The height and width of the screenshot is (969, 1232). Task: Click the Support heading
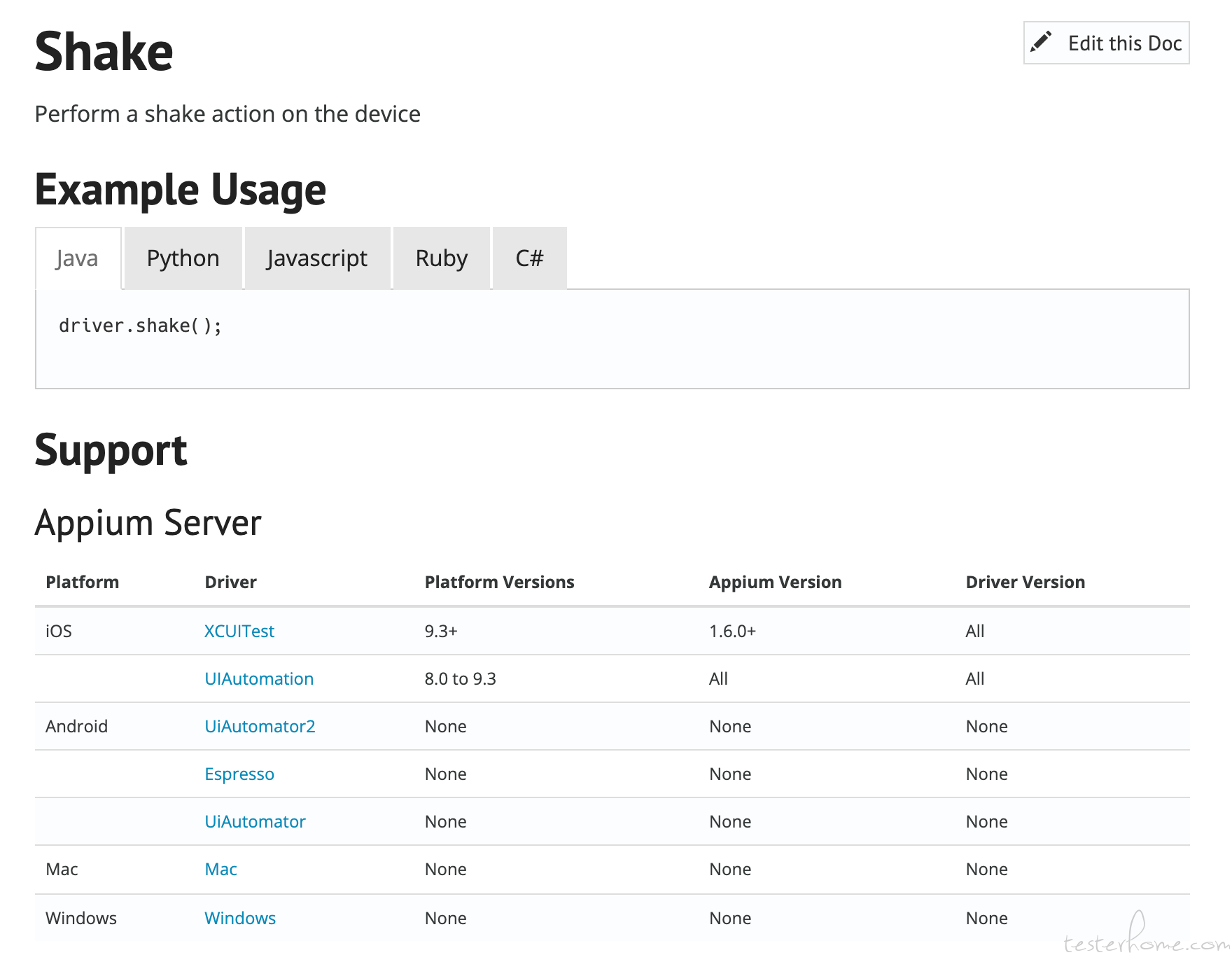pyautogui.click(x=111, y=450)
